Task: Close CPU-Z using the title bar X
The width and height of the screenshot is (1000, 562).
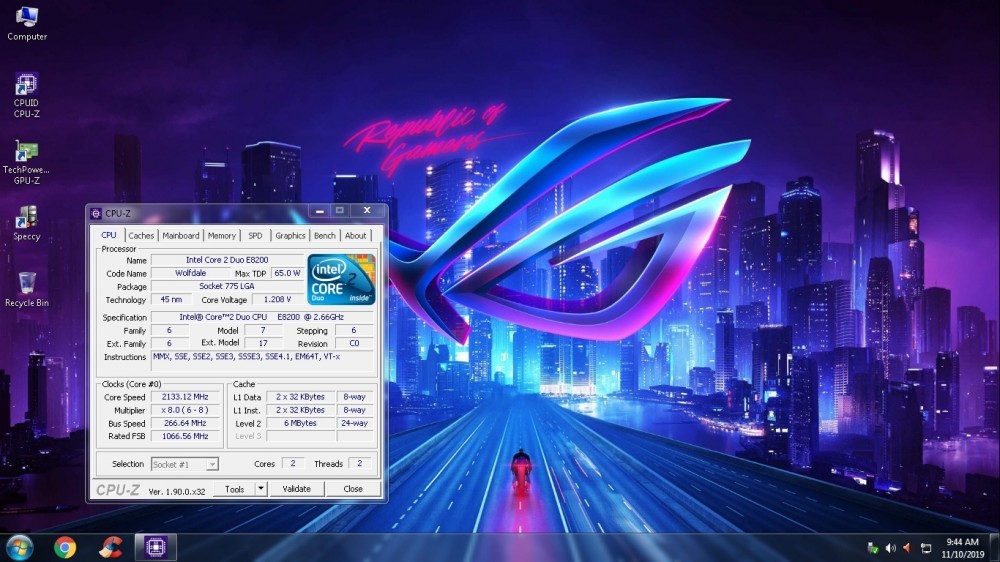Action: (x=367, y=211)
